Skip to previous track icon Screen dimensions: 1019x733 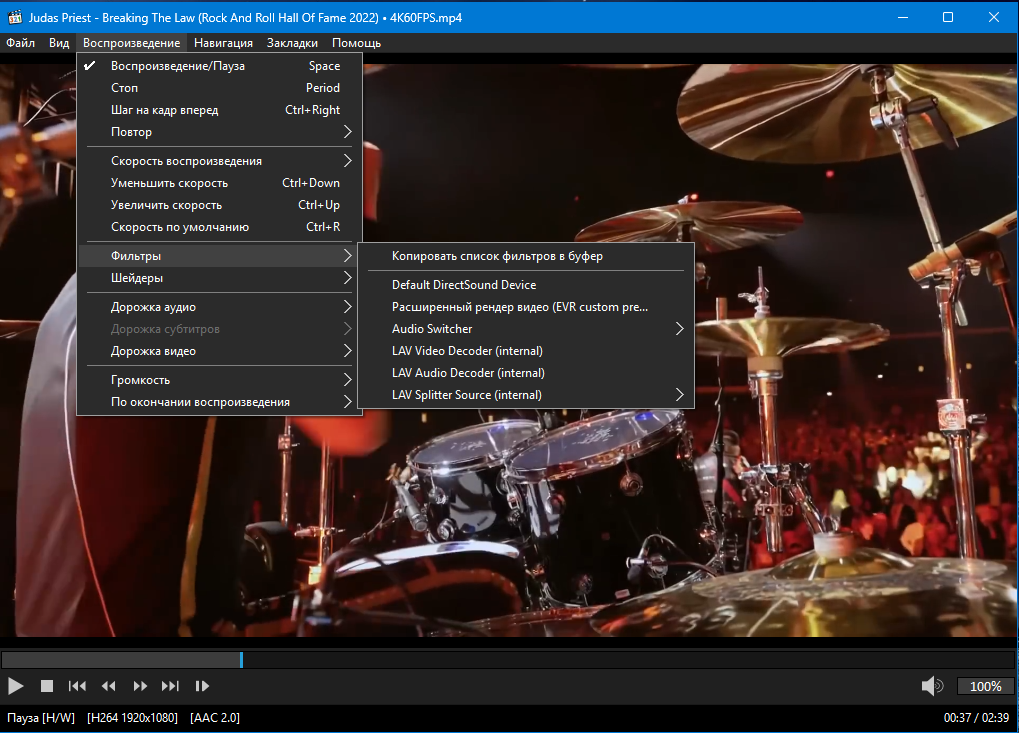tap(77, 686)
